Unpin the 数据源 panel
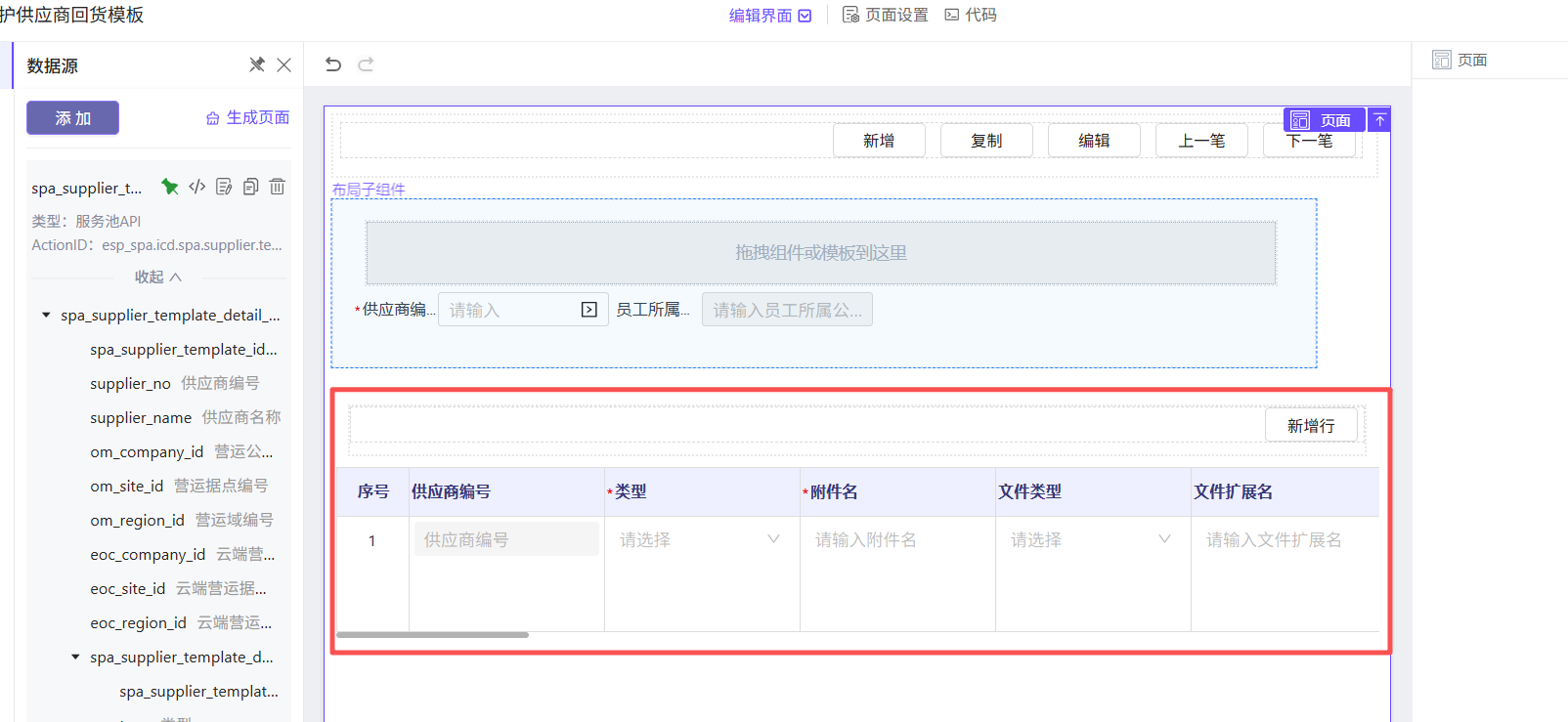1568x722 pixels. [x=257, y=64]
